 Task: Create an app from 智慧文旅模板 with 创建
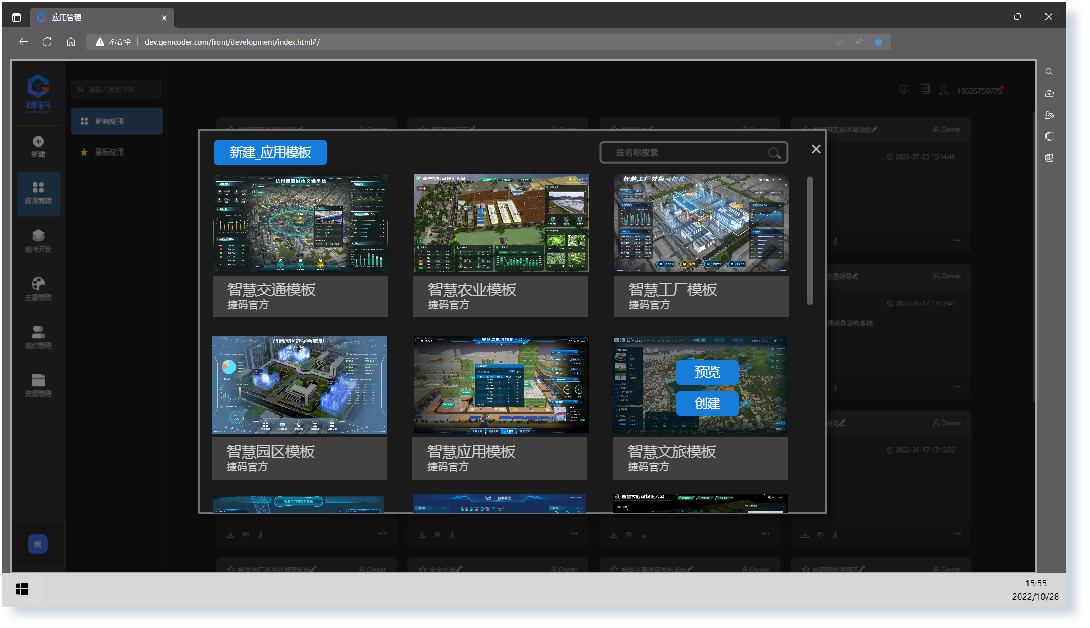[x=707, y=403]
